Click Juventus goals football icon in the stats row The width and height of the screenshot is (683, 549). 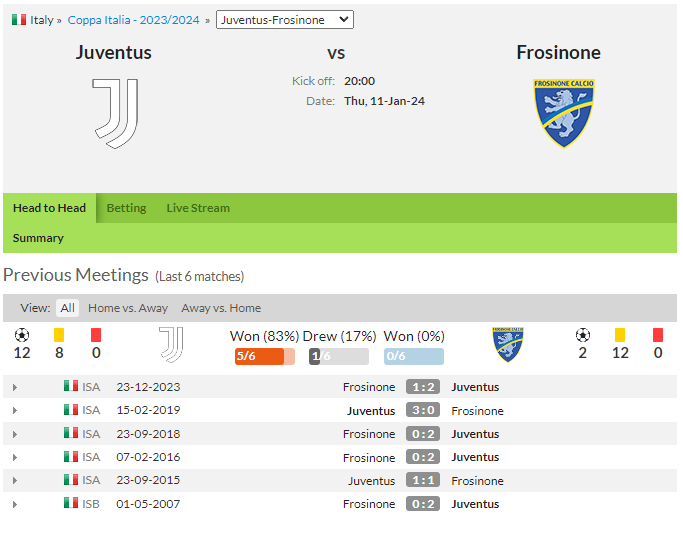click(x=22, y=335)
